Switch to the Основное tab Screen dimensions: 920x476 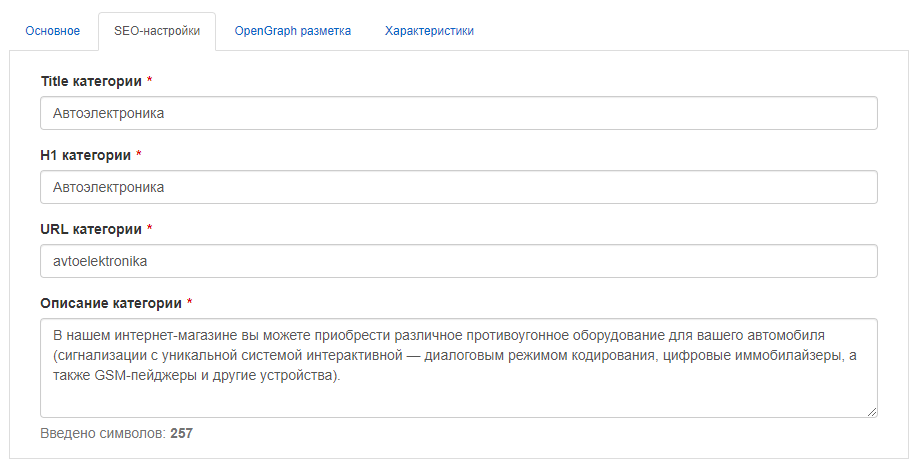[52, 31]
